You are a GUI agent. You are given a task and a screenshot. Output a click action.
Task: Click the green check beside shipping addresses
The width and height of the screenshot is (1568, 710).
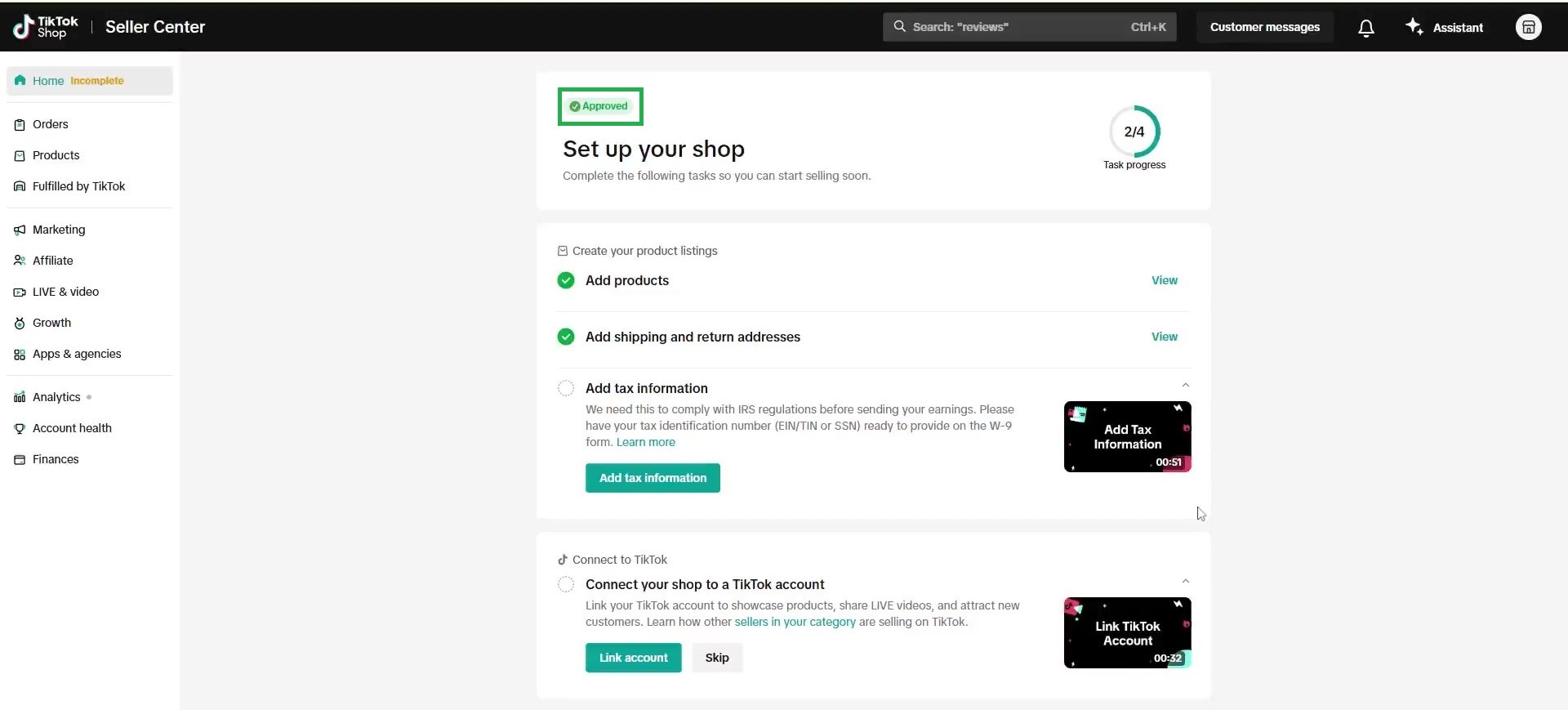(x=566, y=337)
